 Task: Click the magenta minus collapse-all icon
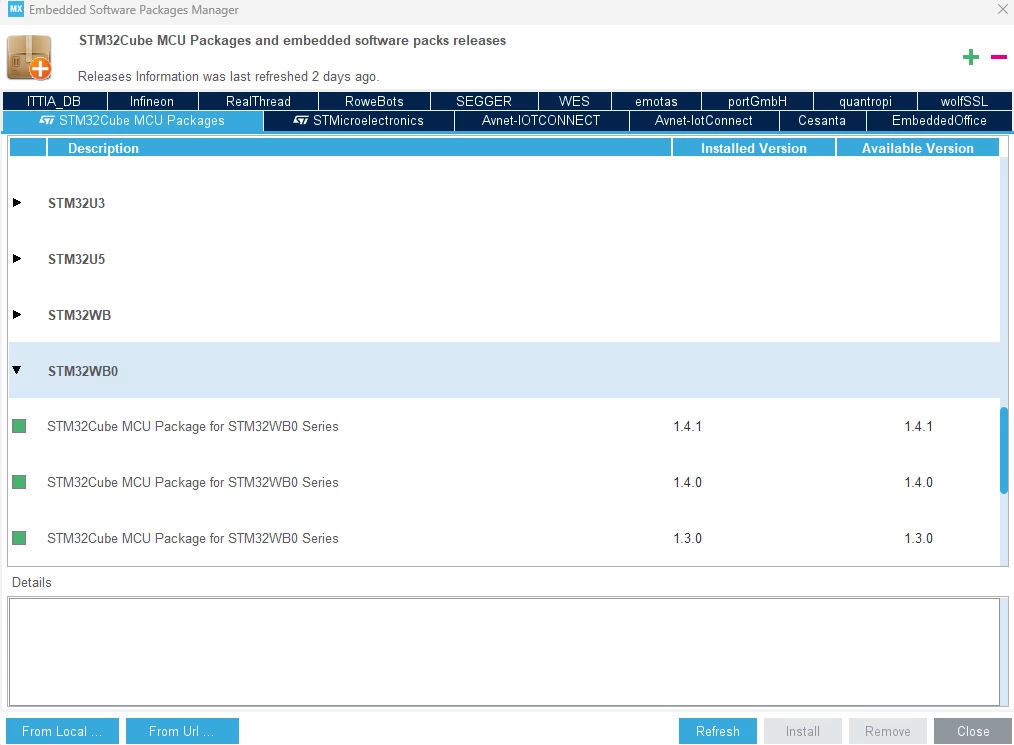click(x=998, y=57)
